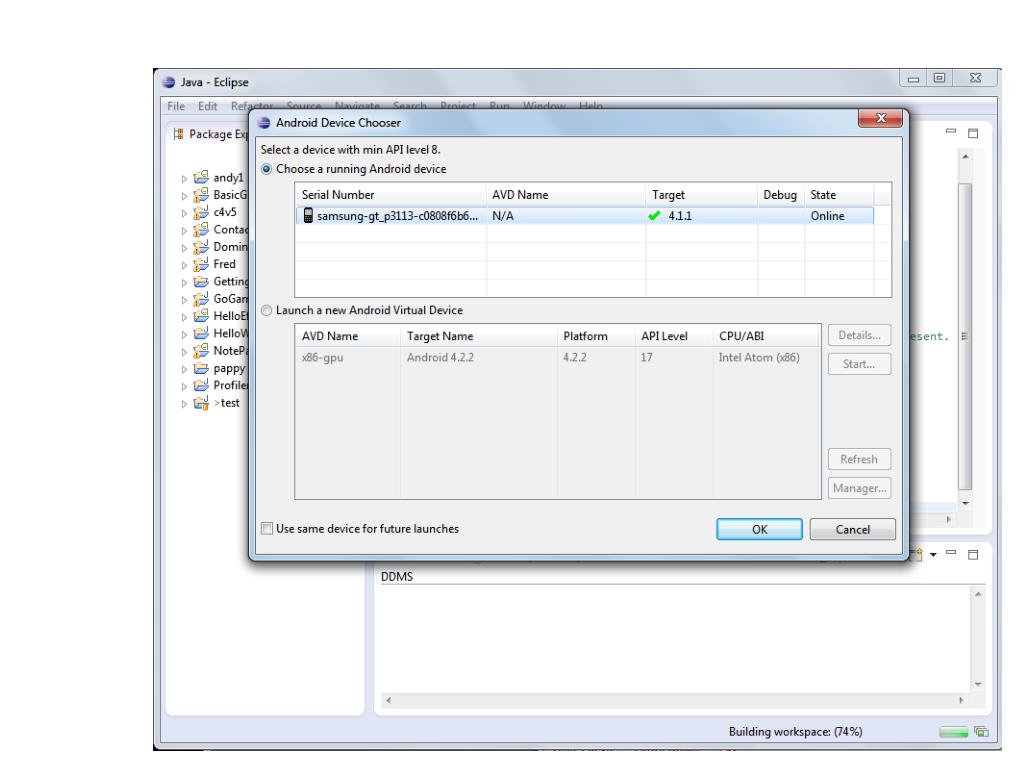Click the green checkmark target icon

click(x=654, y=216)
